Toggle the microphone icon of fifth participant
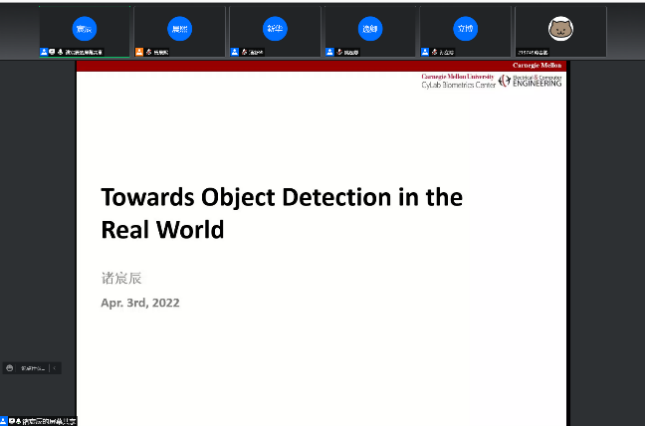 coord(433,51)
